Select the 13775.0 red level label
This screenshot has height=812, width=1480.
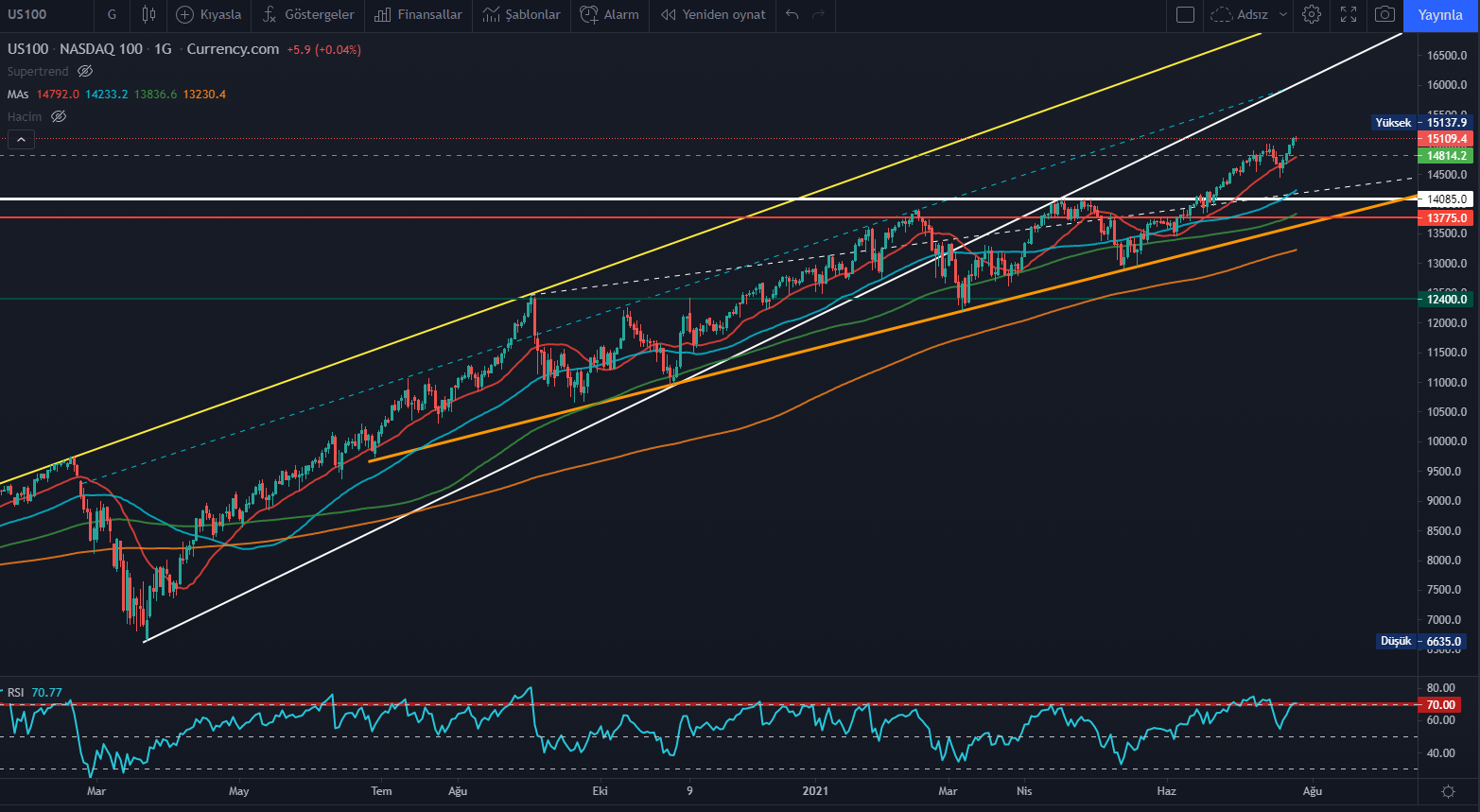1447,218
